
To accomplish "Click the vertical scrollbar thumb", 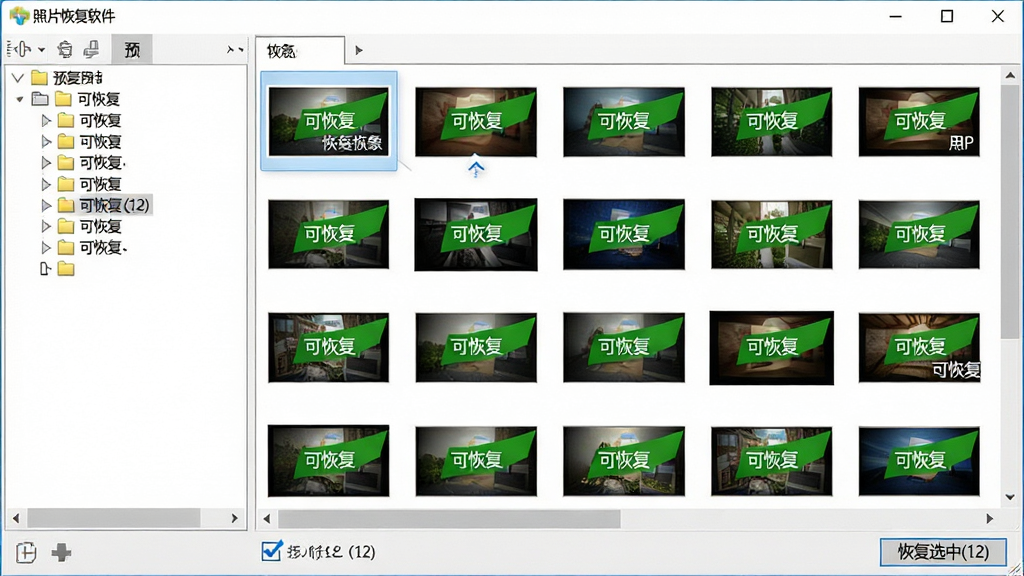I will [x=1010, y=211].
